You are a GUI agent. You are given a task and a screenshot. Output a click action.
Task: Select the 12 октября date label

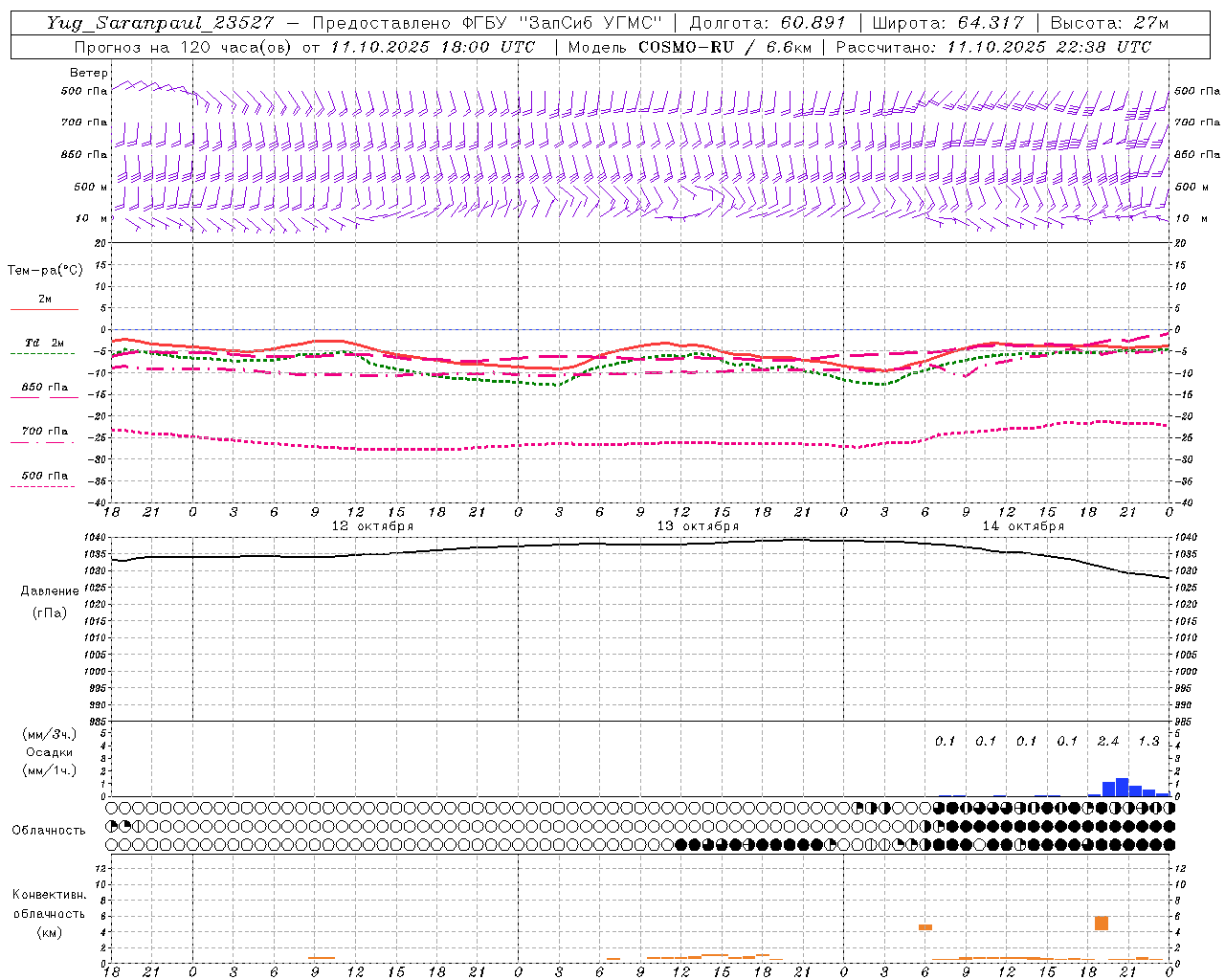coord(372,526)
